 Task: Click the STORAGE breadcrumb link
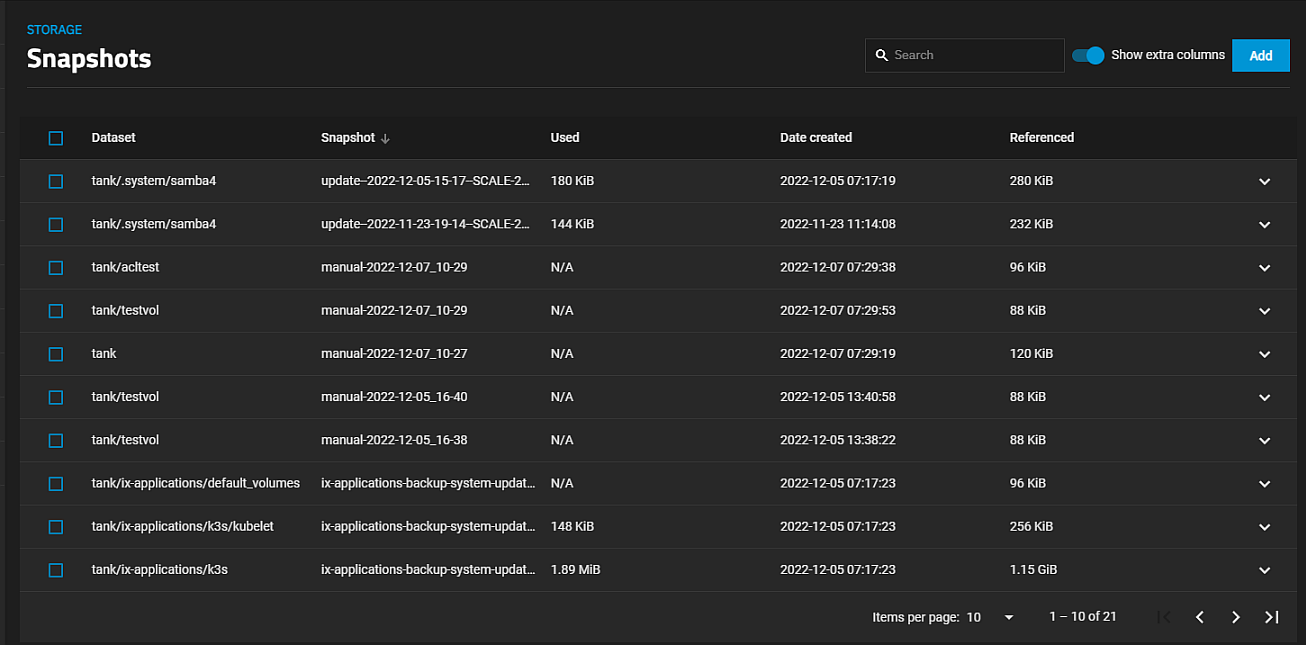tap(54, 30)
